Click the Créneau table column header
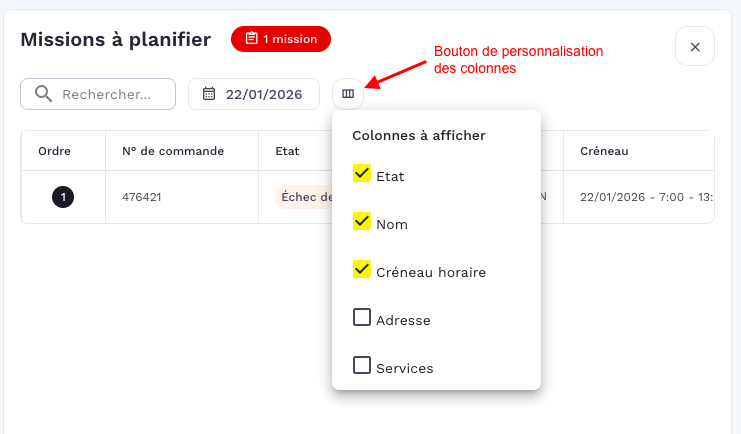This screenshot has width=741, height=434. coord(603,151)
